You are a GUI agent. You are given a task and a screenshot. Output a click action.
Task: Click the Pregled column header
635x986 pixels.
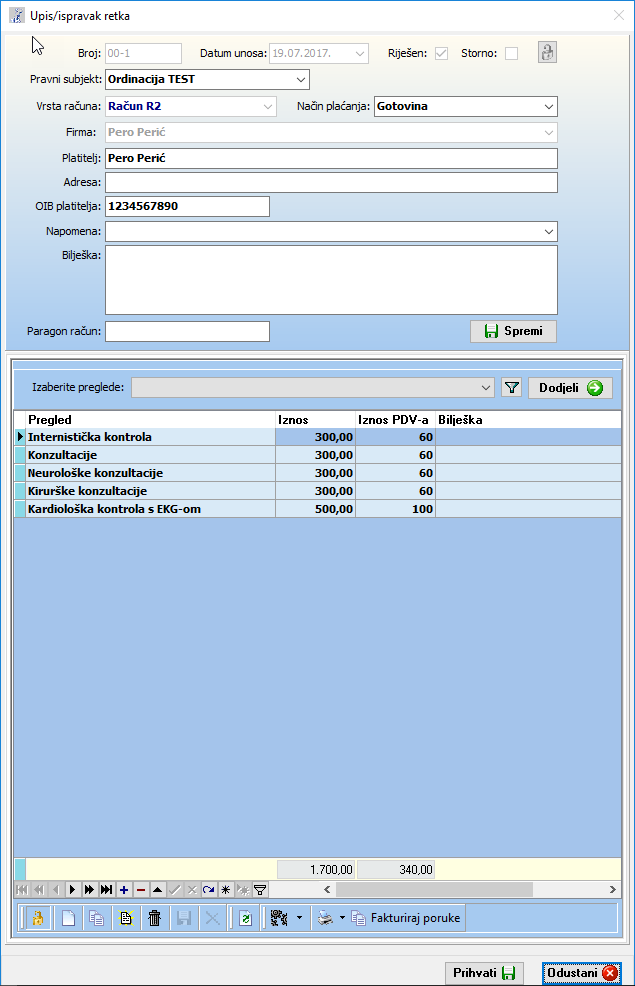(x=151, y=419)
